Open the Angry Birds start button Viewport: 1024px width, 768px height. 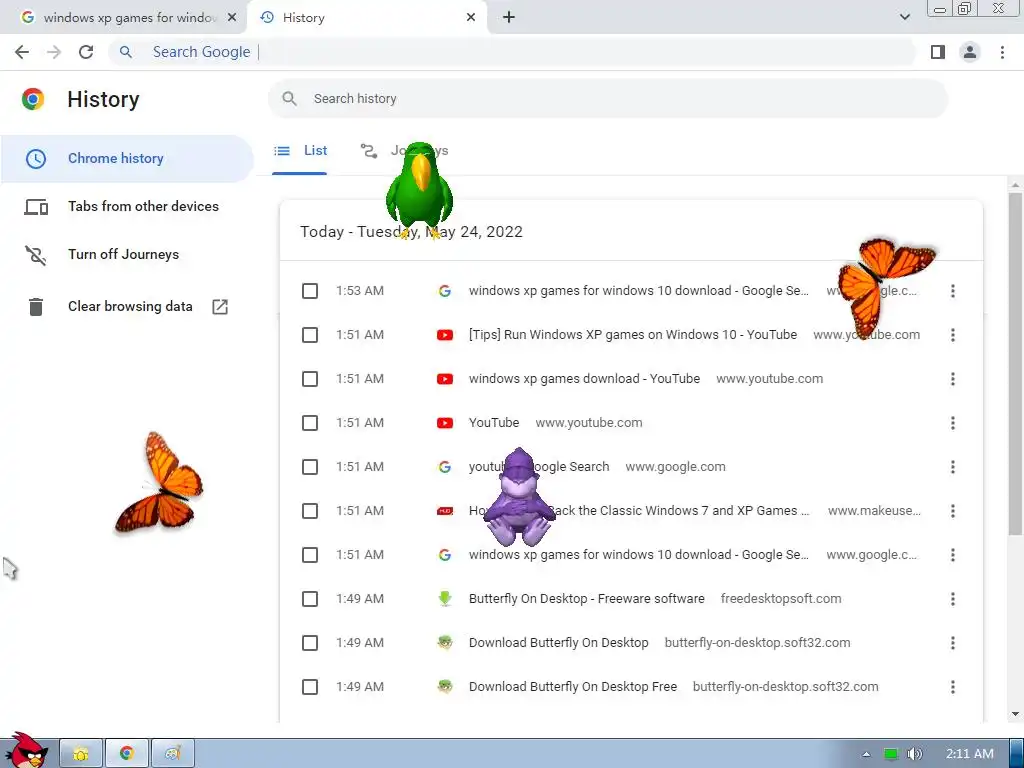pos(25,750)
